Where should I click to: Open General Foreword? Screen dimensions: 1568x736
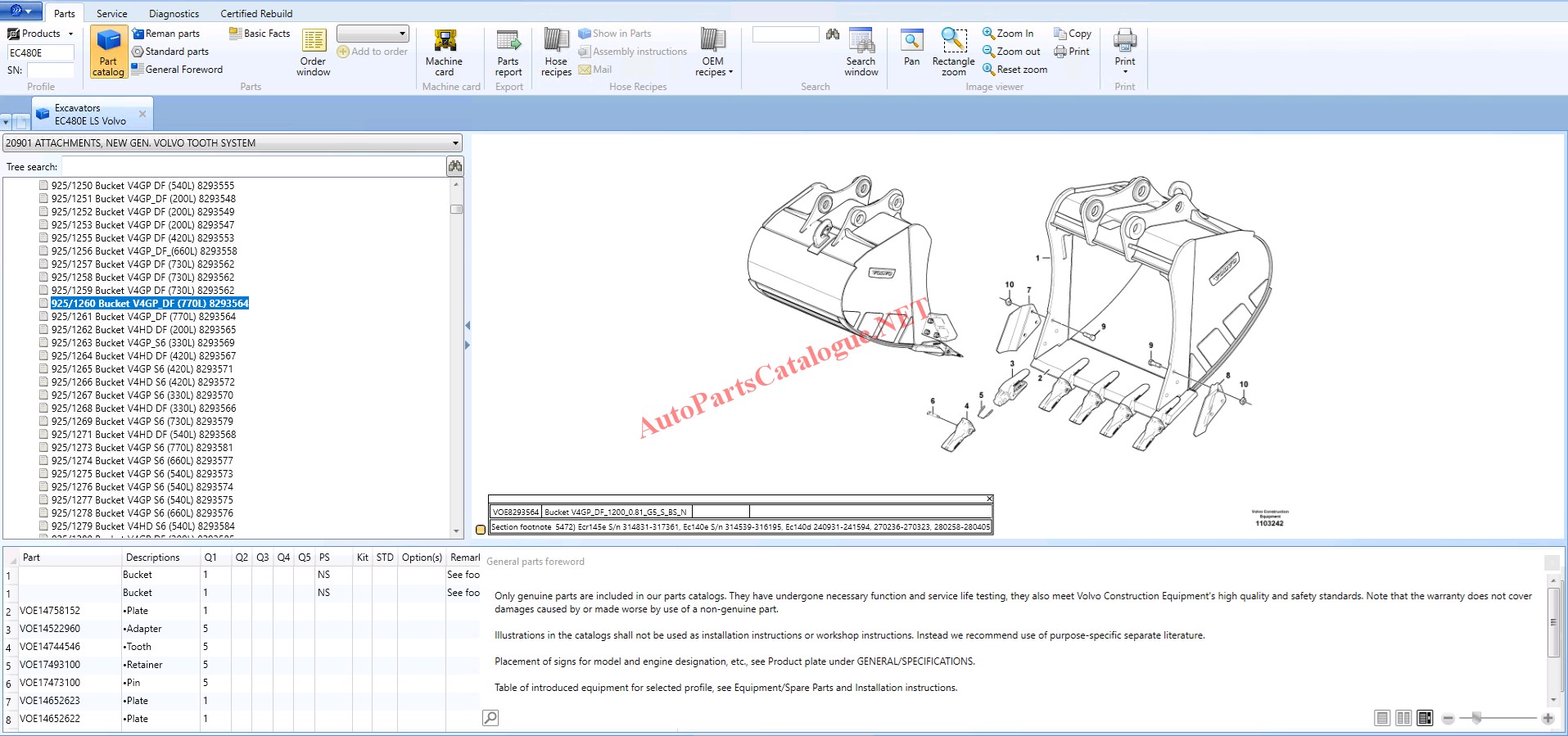point(177,70)
